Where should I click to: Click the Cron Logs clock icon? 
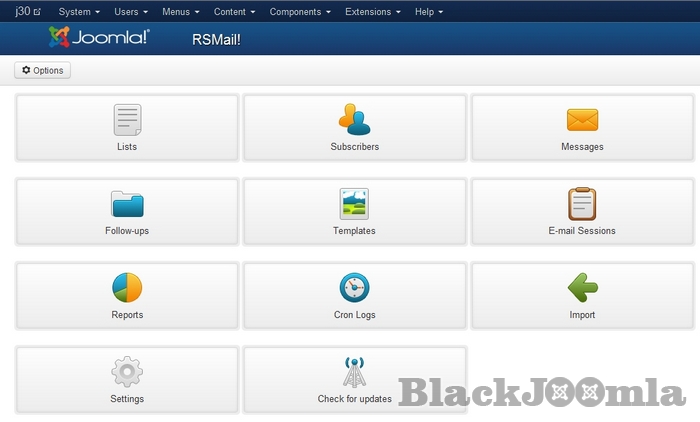pos(354,288)
